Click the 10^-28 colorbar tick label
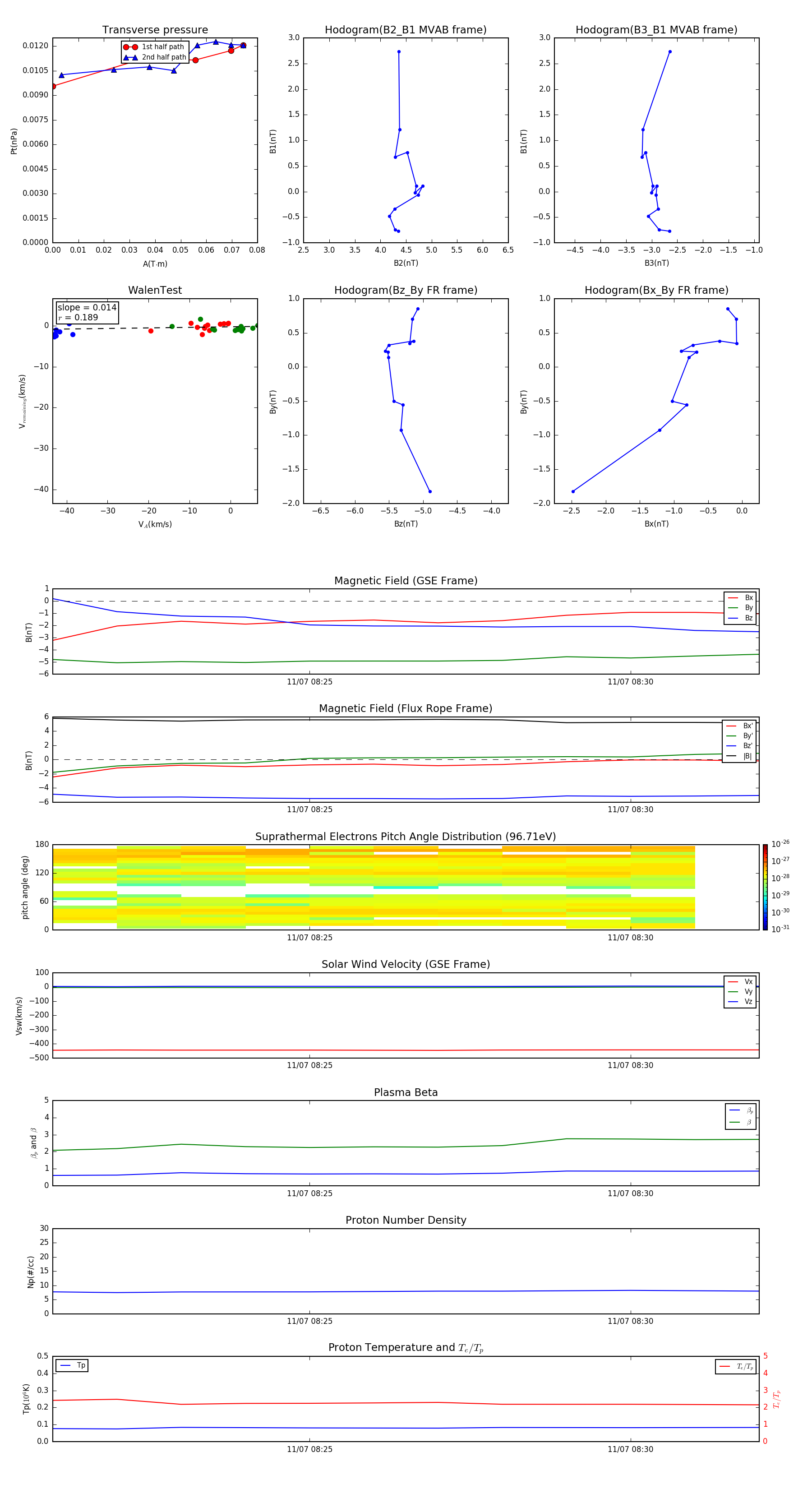 click(780, 878)
